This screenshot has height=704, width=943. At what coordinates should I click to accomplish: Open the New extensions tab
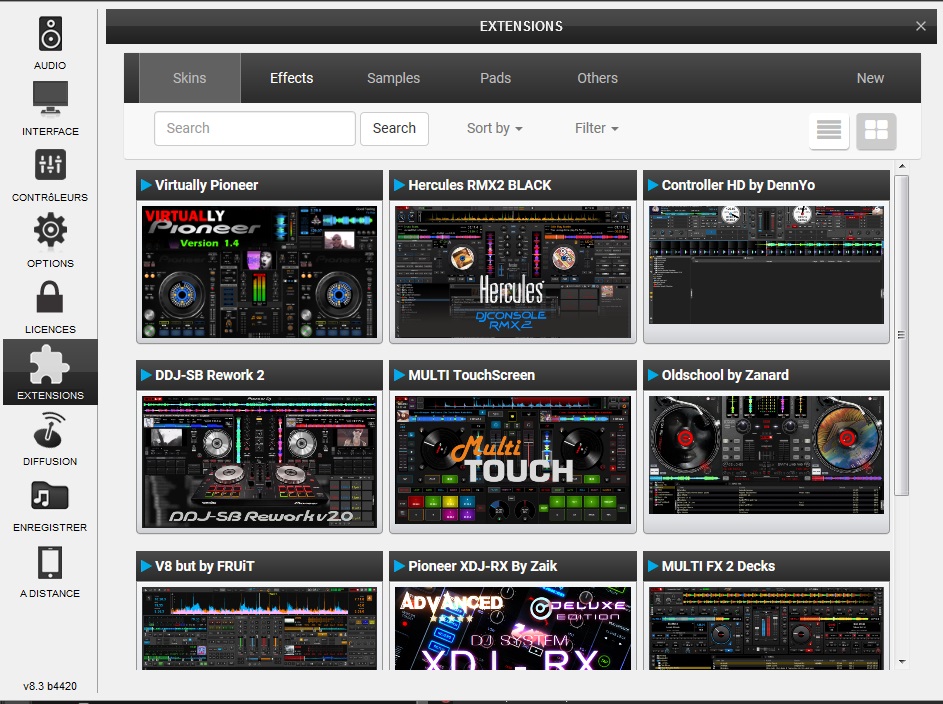[x=870, y=78]
